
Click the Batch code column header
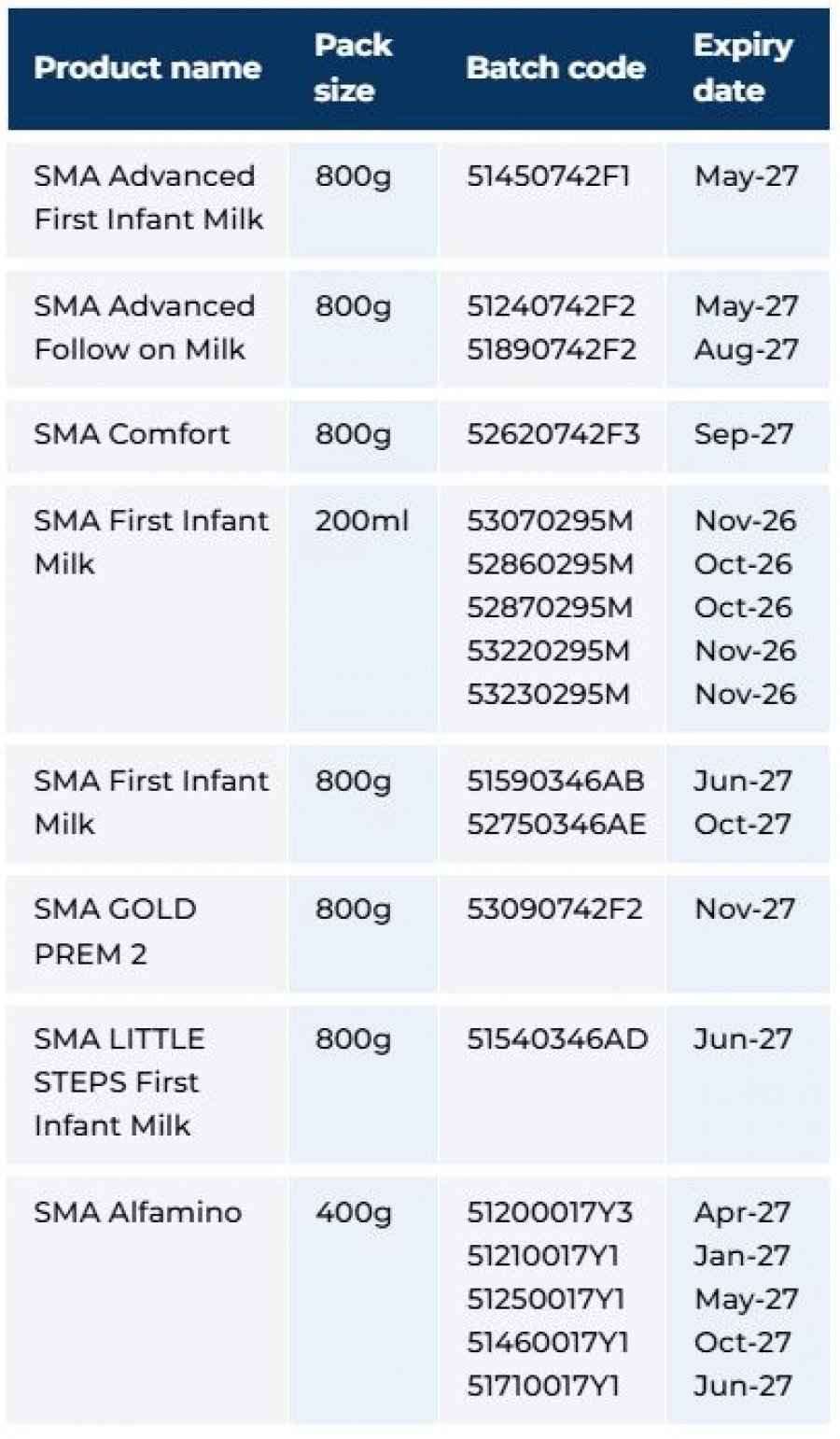click(555, 68)
